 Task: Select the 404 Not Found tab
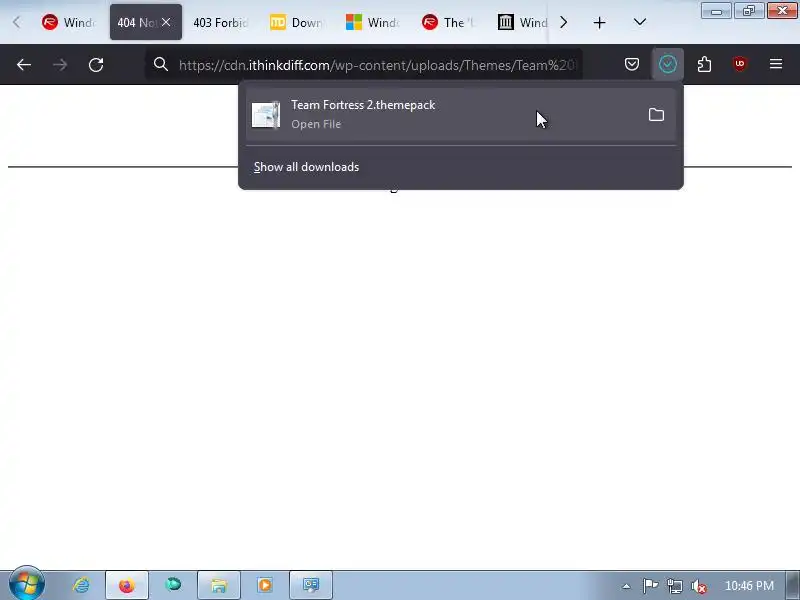pos(137,22)
